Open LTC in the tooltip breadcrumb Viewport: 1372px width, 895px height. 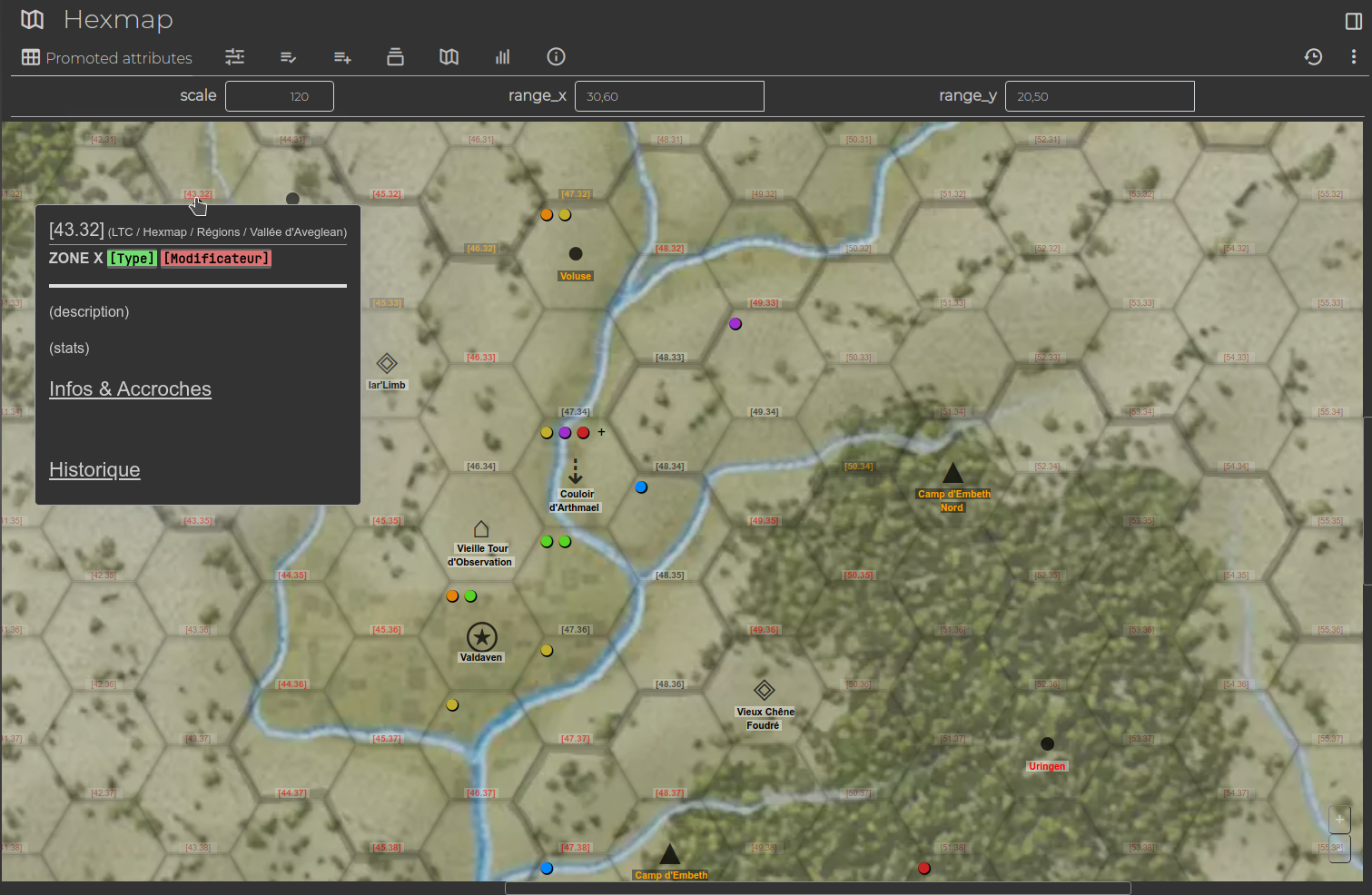(122, 232)
